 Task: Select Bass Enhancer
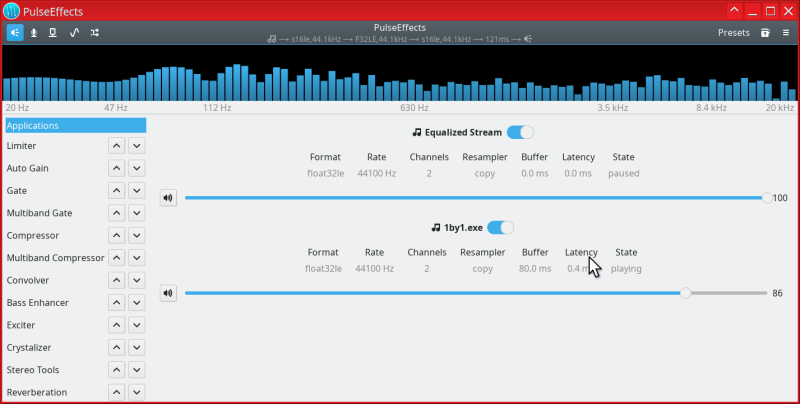37,303
